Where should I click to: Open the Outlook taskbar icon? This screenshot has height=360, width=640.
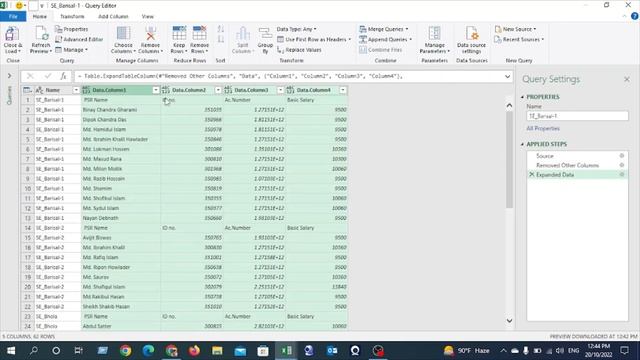[x=332, y=351]
